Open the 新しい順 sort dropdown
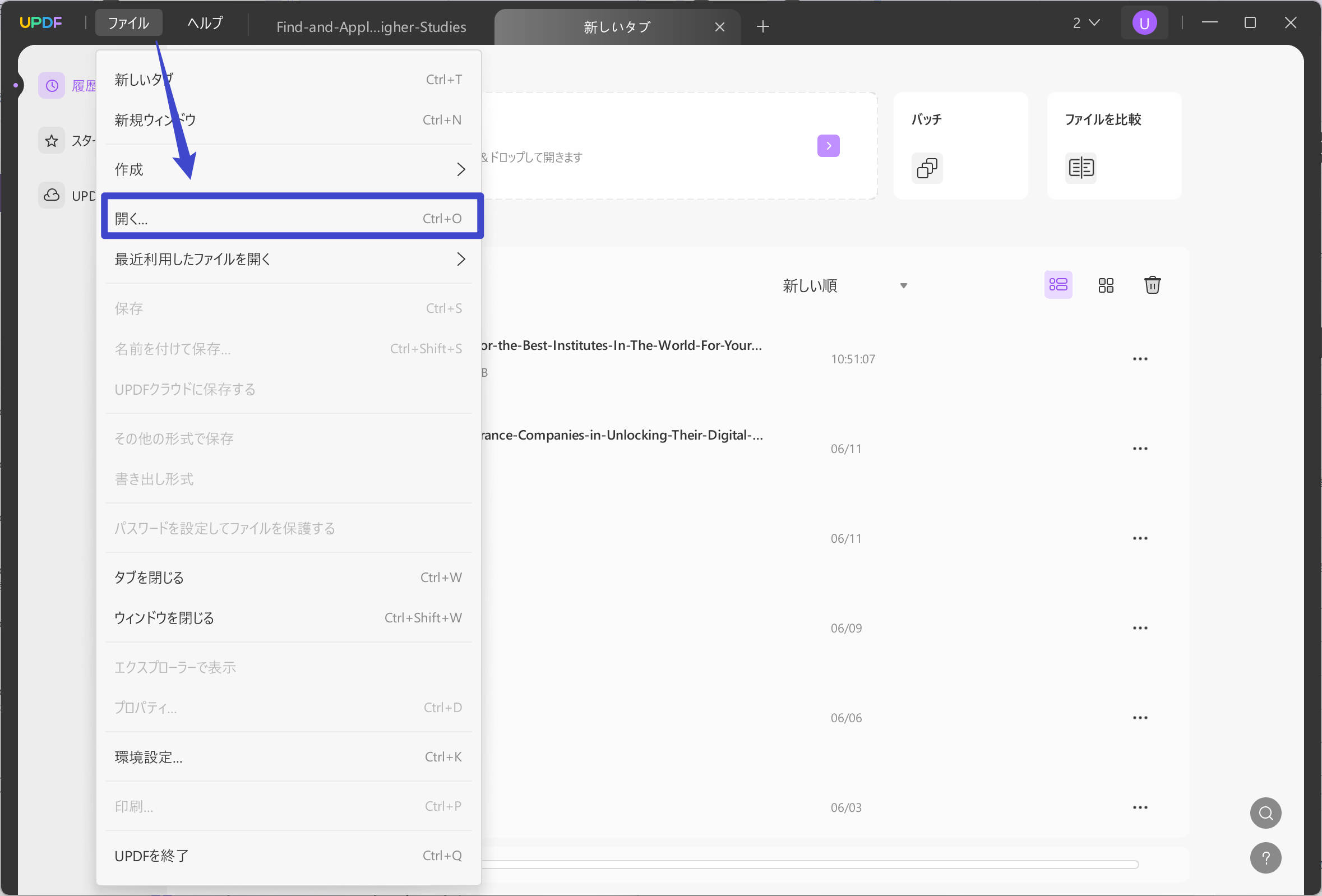 [x=844, y=285]
